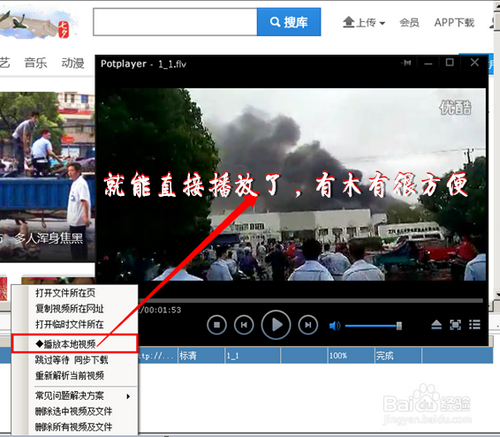Click the Potplayer title text
Screen dimensions: 500x437
point(143,64)
